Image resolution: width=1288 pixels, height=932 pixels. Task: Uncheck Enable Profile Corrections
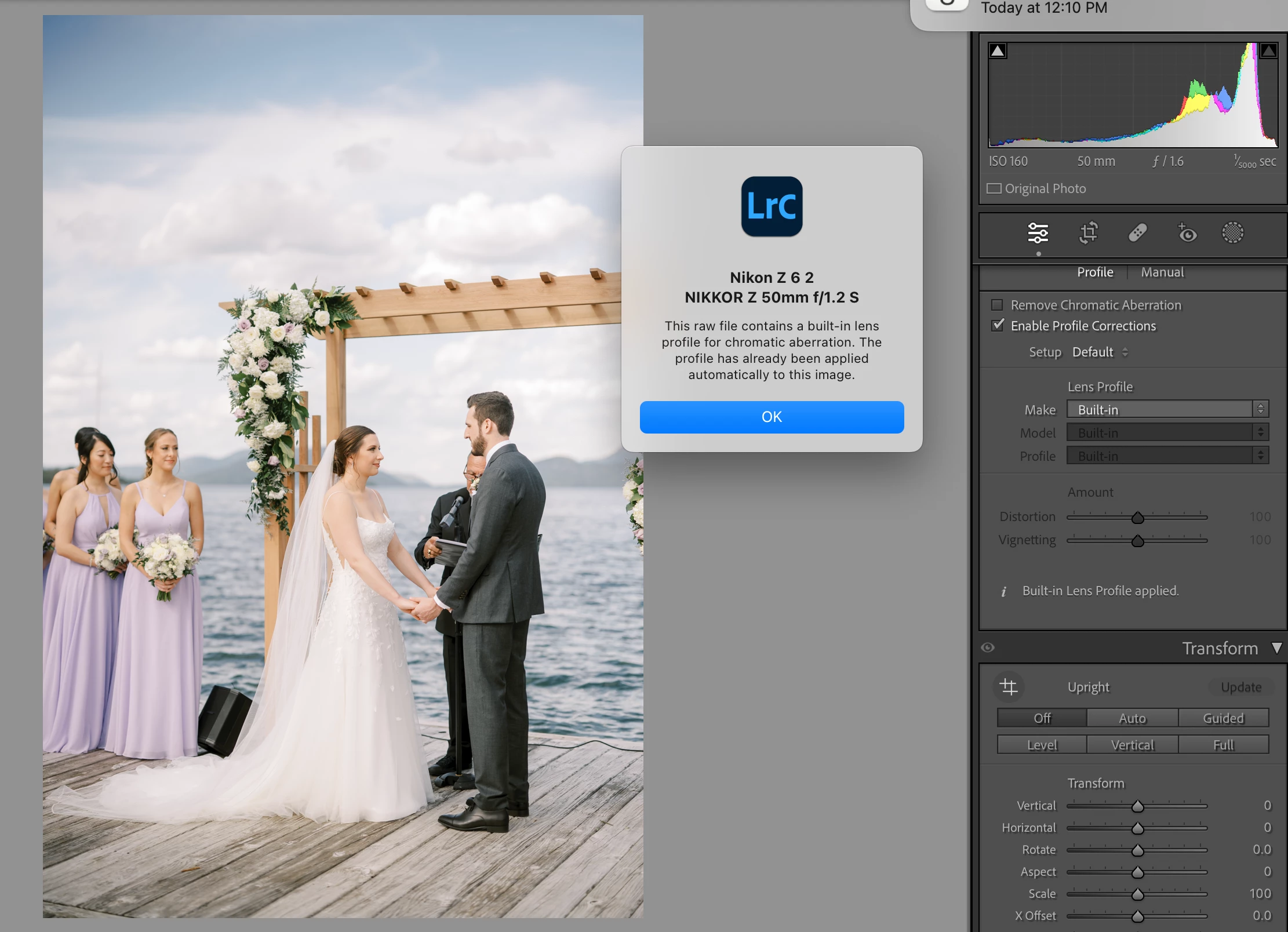click(x=997, y=326)
